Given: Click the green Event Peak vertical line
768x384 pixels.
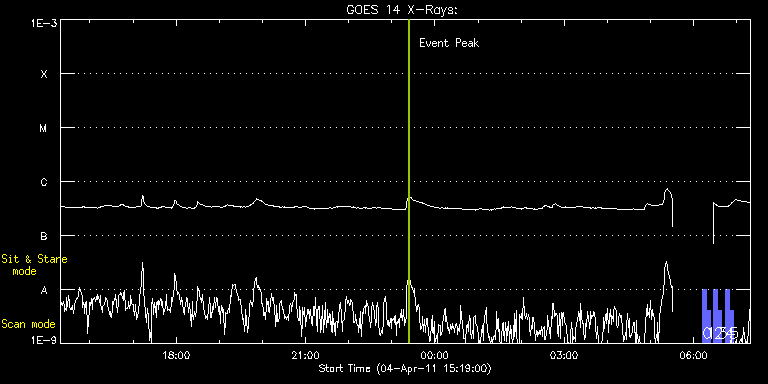Looking at the screenshot, I should click(x=408, y=181).
